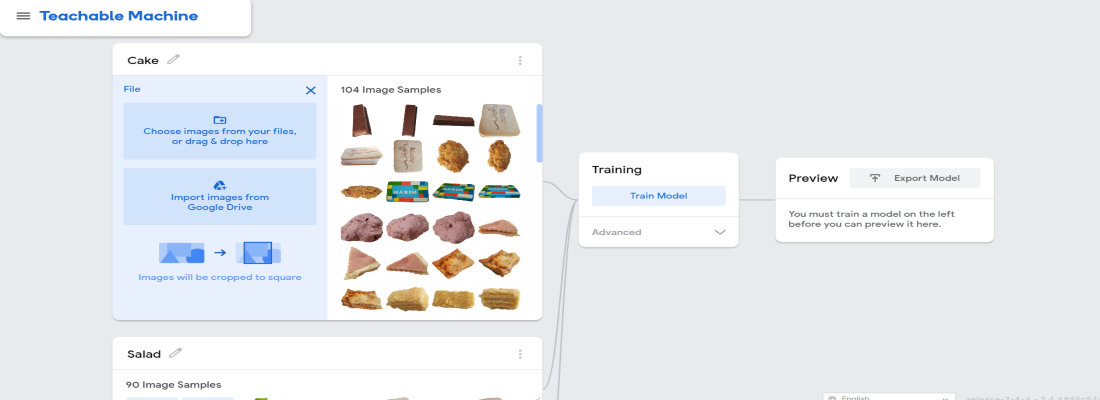Open Salad class options menu

pyautogui.click(x=520, y=354)
